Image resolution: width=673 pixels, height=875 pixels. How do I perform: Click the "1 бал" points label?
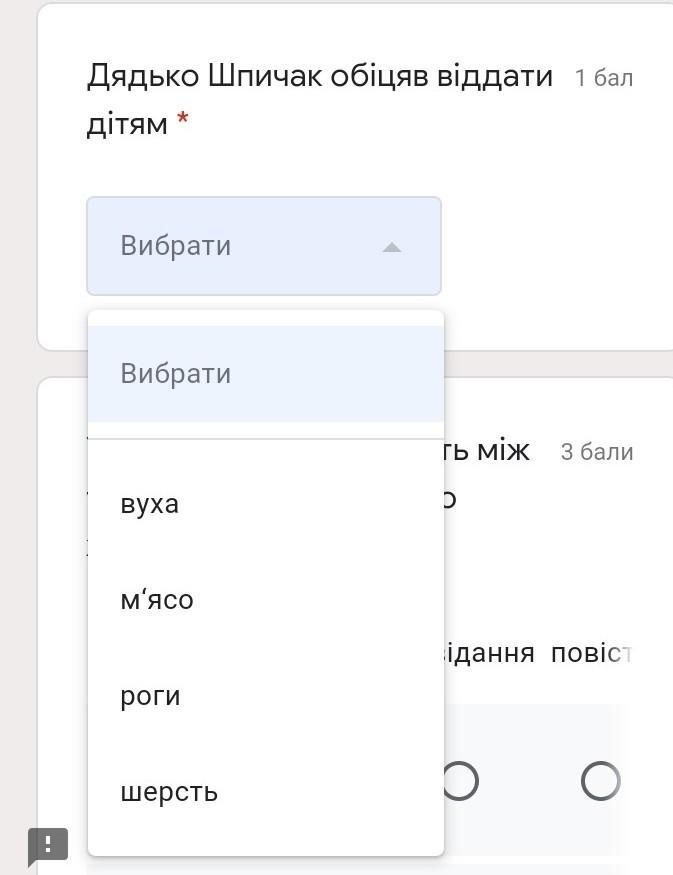coord(604,78)
